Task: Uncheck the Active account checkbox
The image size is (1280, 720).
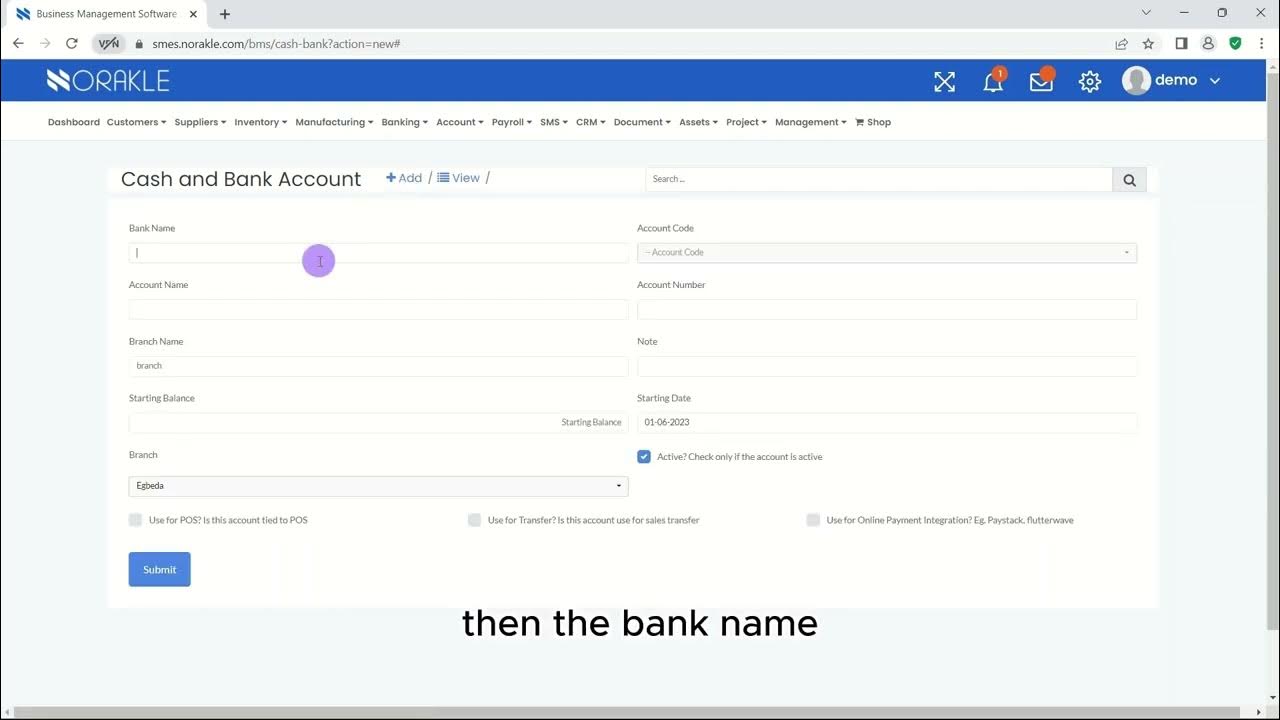Action: (x=644, y=457)
